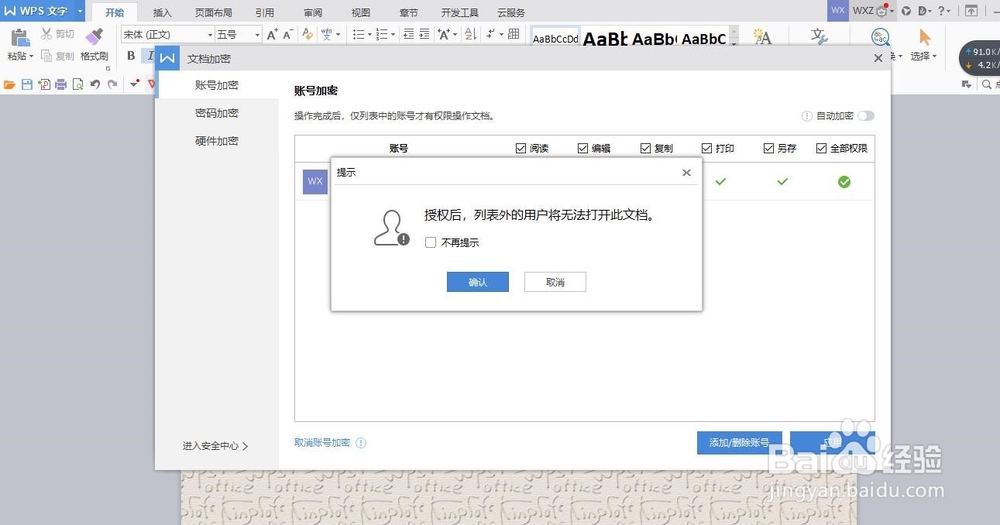
Task: Click the Print Preview icon in the quick toolbar
Action: (x=78, y=84)
